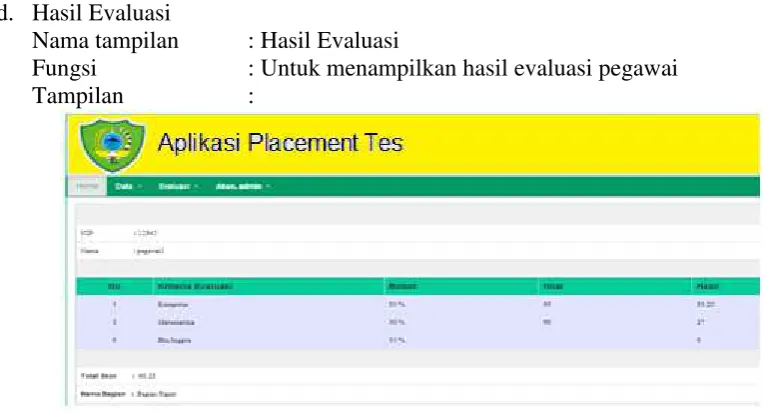The image size is (763, 414).
Task: Click the Bhs Inggris criteria row
Action: click(418, 341)
